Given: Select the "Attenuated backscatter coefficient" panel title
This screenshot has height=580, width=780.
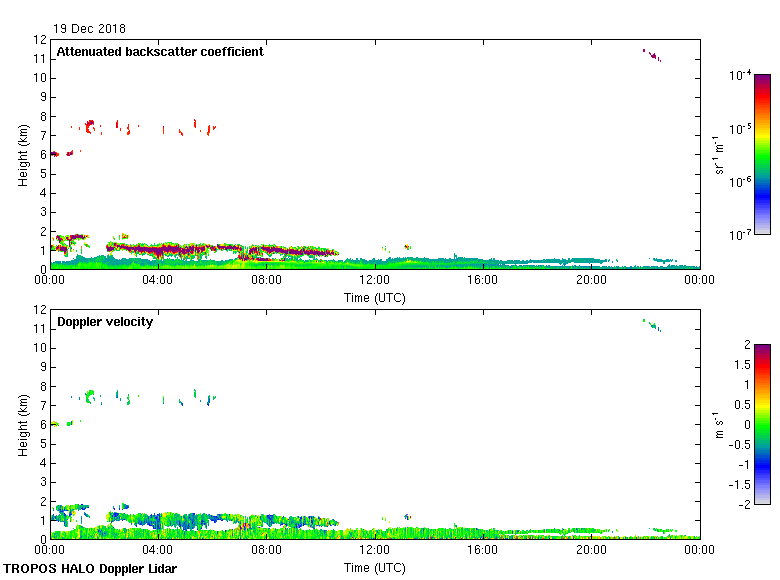Looking at the screenshot, I should click(160, 52).
